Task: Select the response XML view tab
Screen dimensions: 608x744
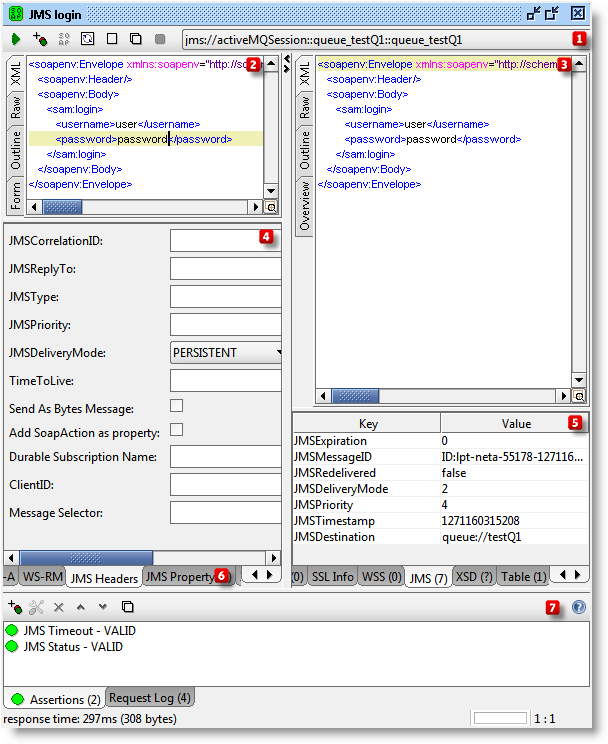Action: click(x=305, y=73)
